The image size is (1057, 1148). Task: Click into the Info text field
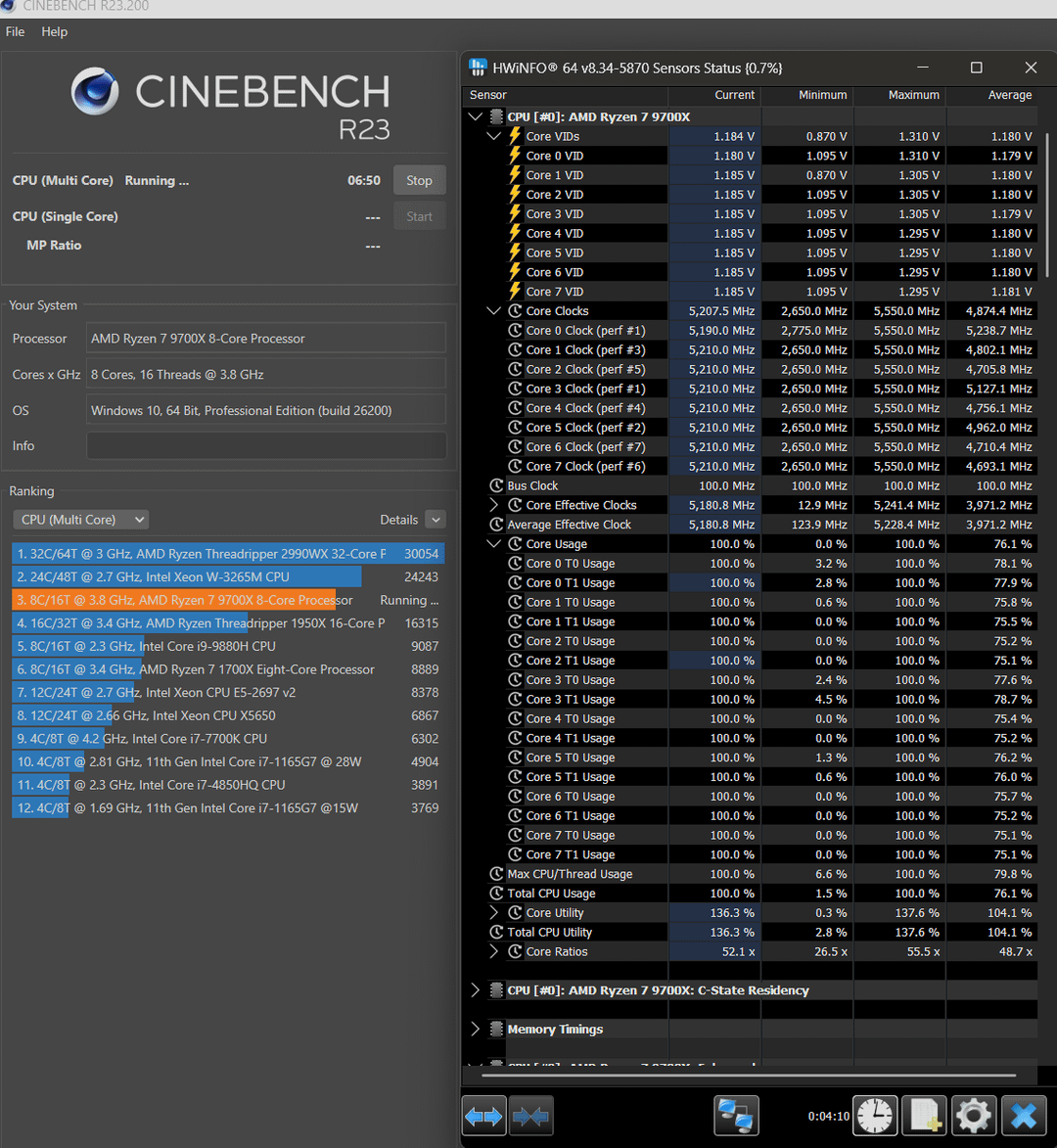click(x=266, y=446)
